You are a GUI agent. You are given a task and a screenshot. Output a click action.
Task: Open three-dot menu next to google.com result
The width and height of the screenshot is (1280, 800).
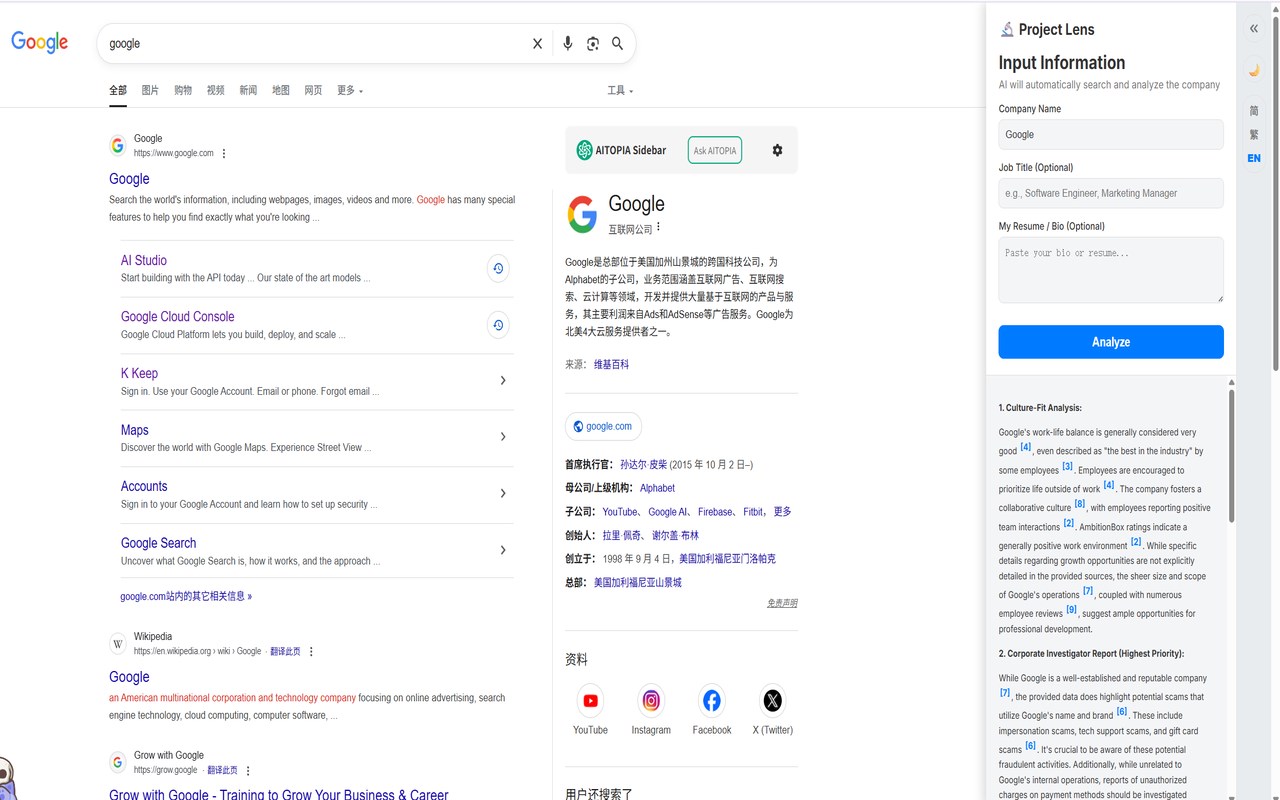pos(224,153)
